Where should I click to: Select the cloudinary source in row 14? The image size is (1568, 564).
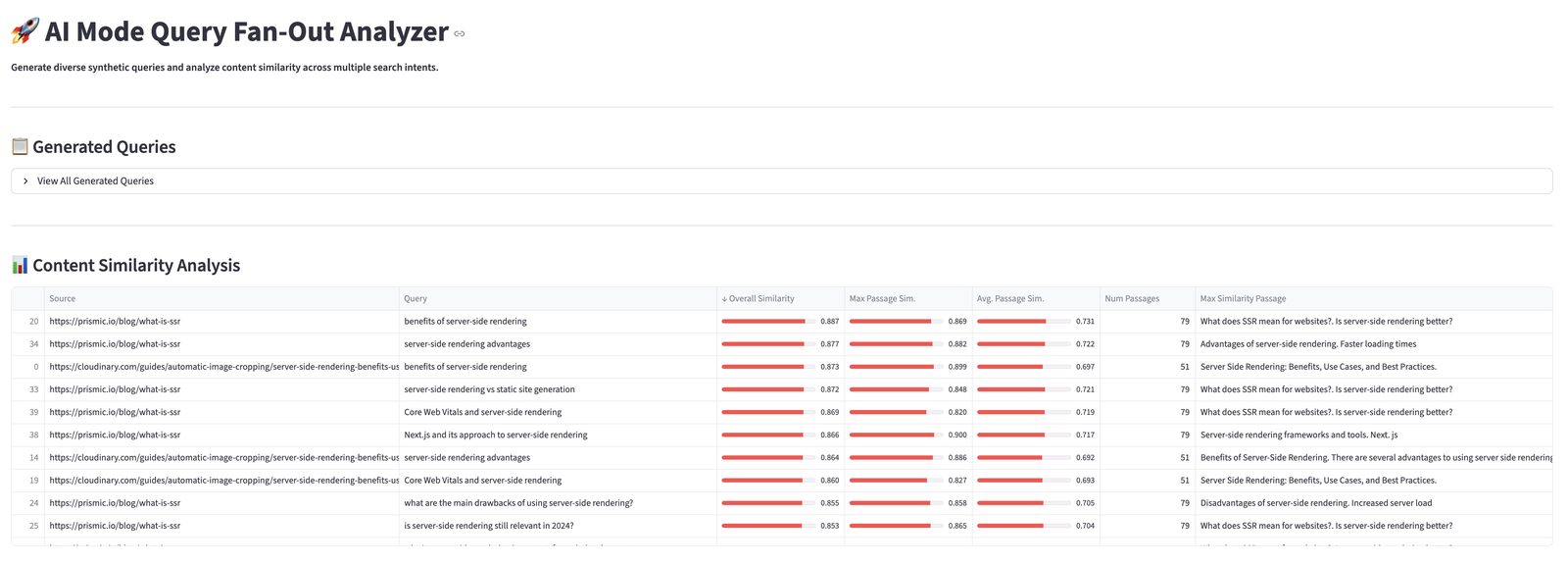click(224, 458)
